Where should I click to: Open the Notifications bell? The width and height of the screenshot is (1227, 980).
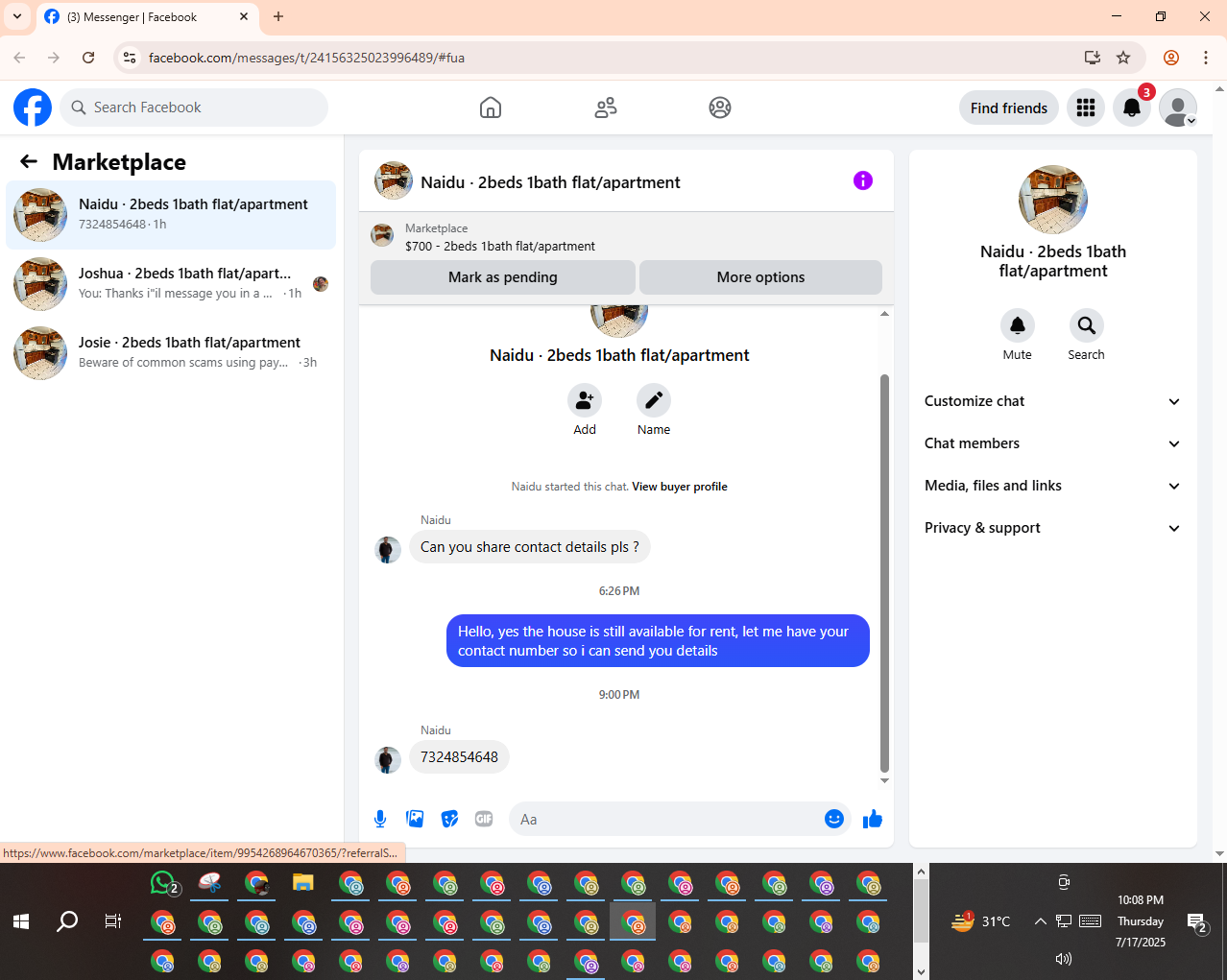pyautogui.click(x=1132, y=108)
